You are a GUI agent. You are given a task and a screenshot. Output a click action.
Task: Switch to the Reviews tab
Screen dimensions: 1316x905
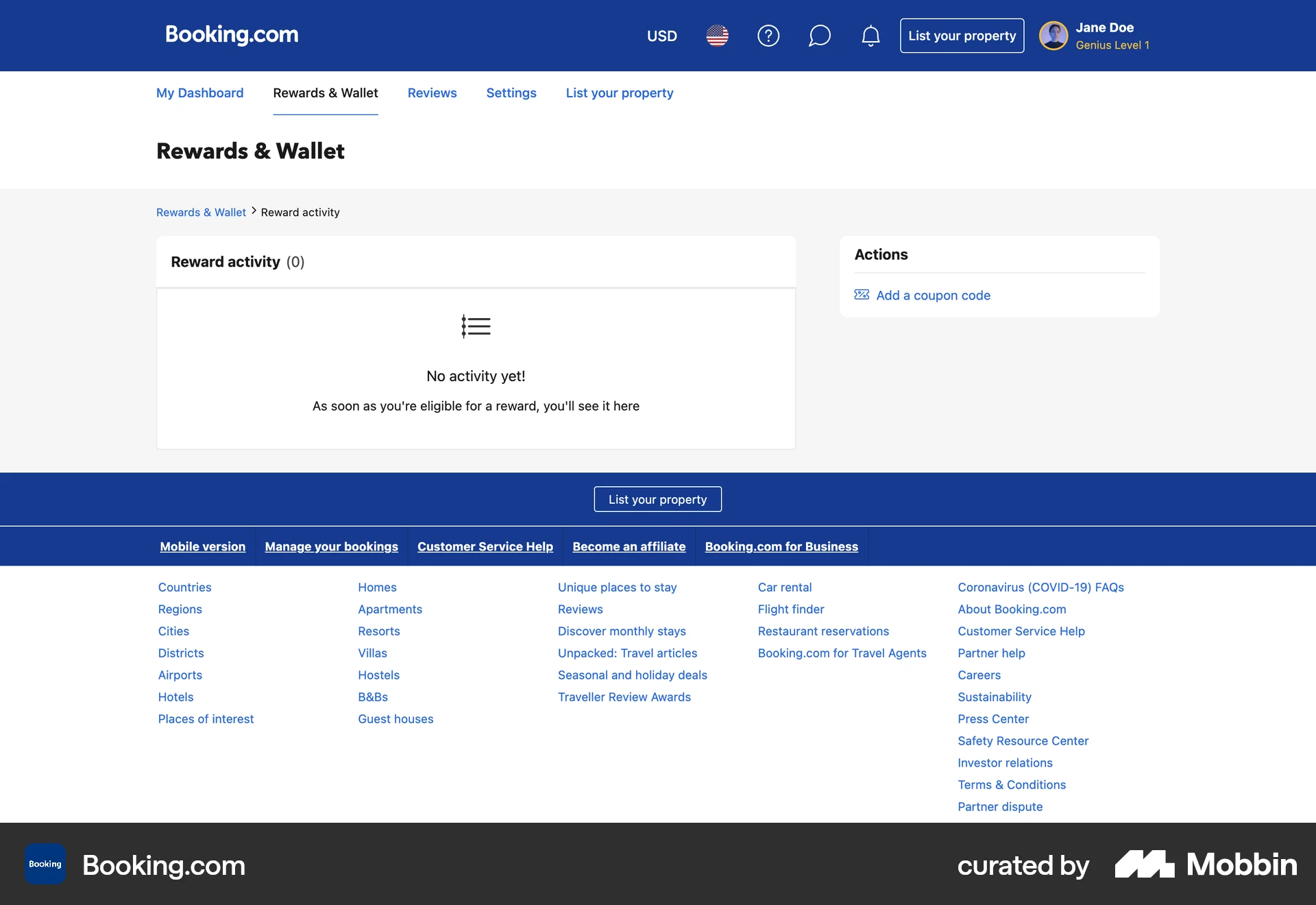point(432,93)
